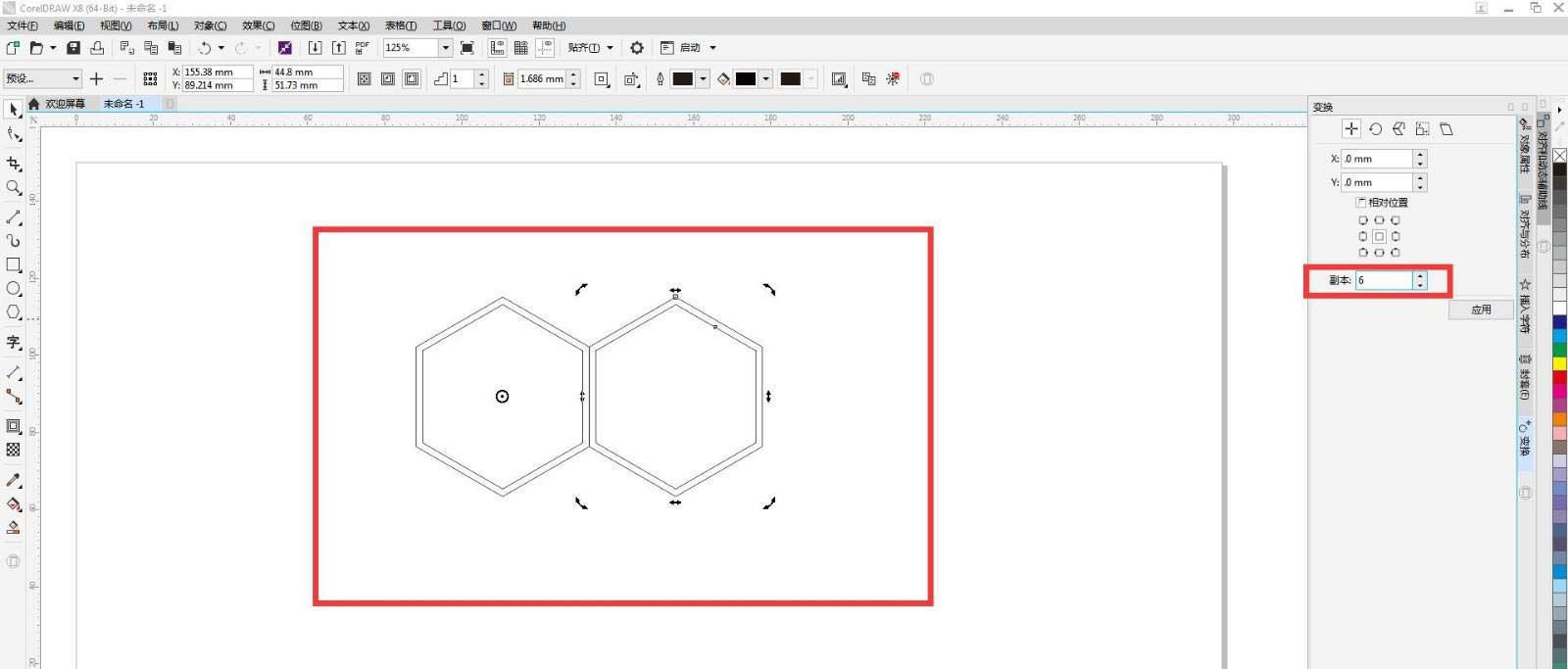Viewport: 1568px width, 669px height.
Task: Switch to Skew transform mode
Action: 1446,128
